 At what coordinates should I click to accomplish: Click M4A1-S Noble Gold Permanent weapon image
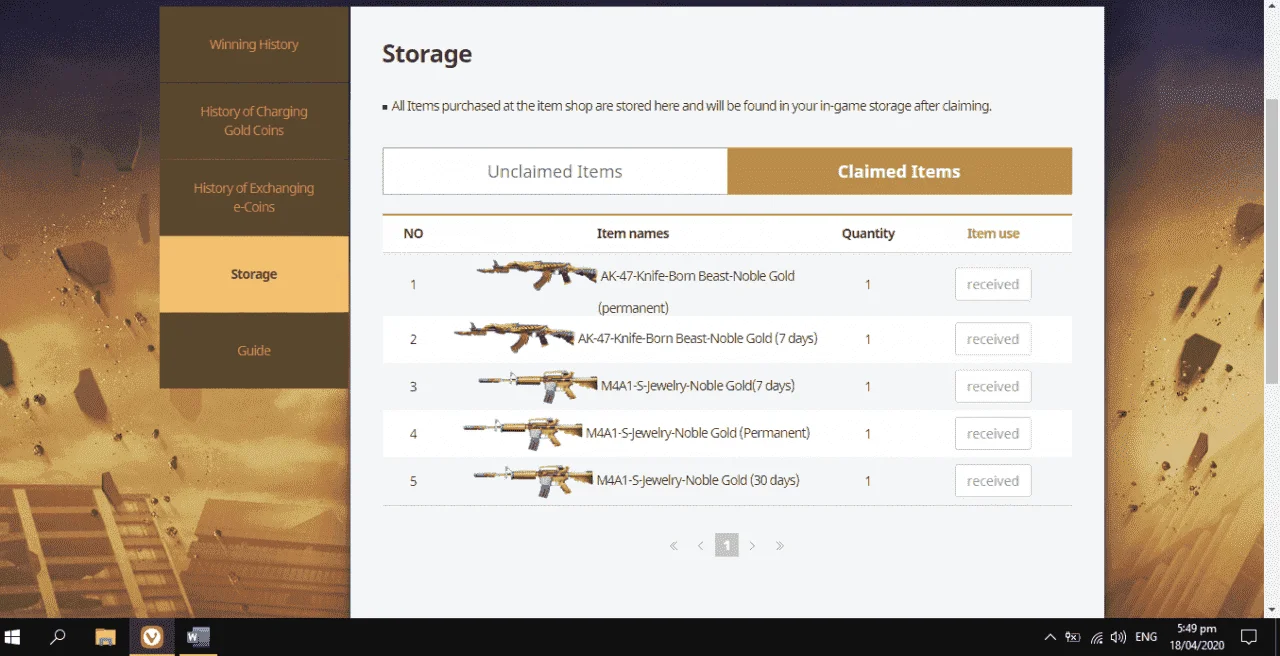tap(523, 433)
